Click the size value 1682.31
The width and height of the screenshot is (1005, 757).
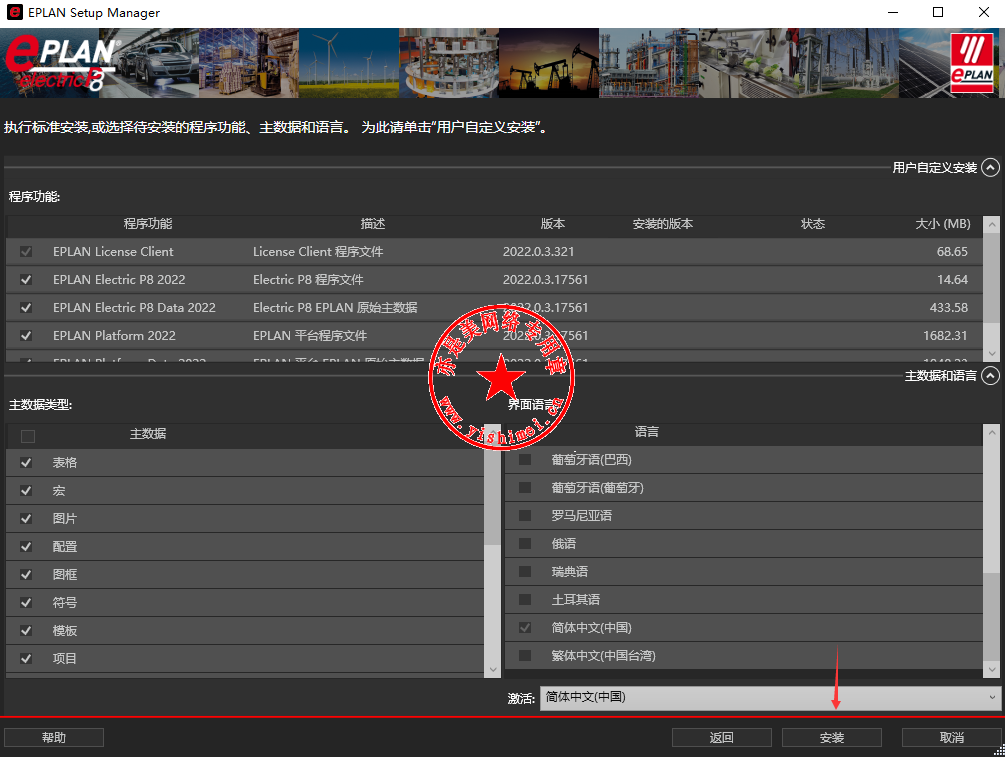pyautogui.click(x=945, y=335)
